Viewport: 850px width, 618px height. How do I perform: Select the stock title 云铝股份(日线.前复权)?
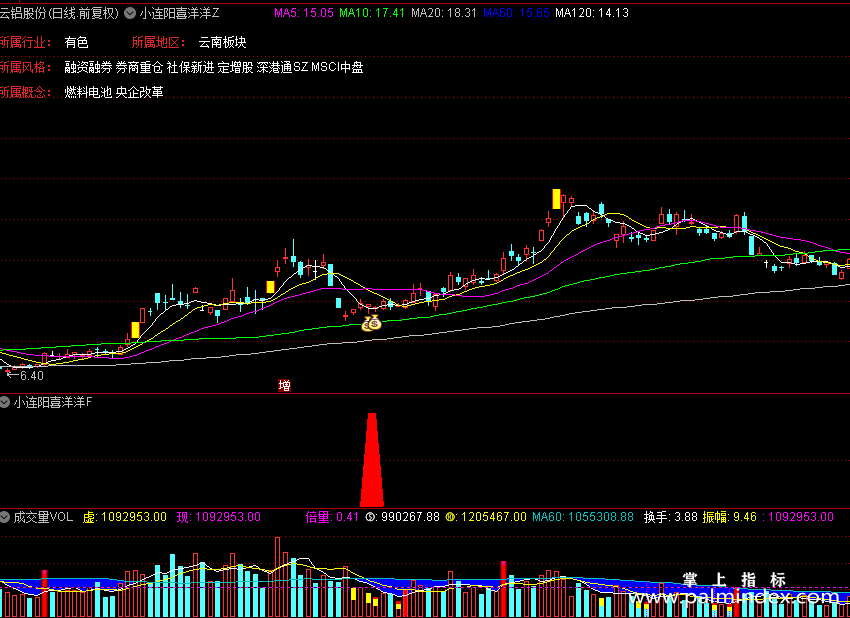[x=59, y=13]
